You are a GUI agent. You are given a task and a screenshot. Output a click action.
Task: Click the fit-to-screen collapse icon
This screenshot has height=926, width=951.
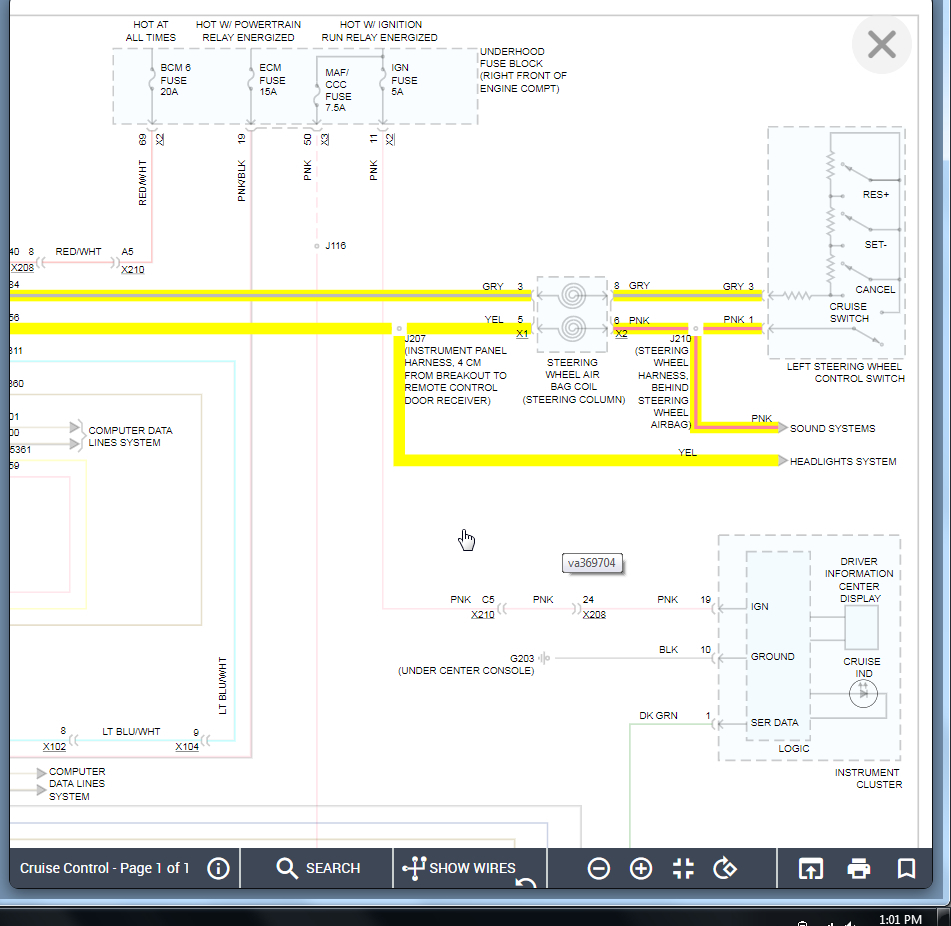[x=683, y=868]
